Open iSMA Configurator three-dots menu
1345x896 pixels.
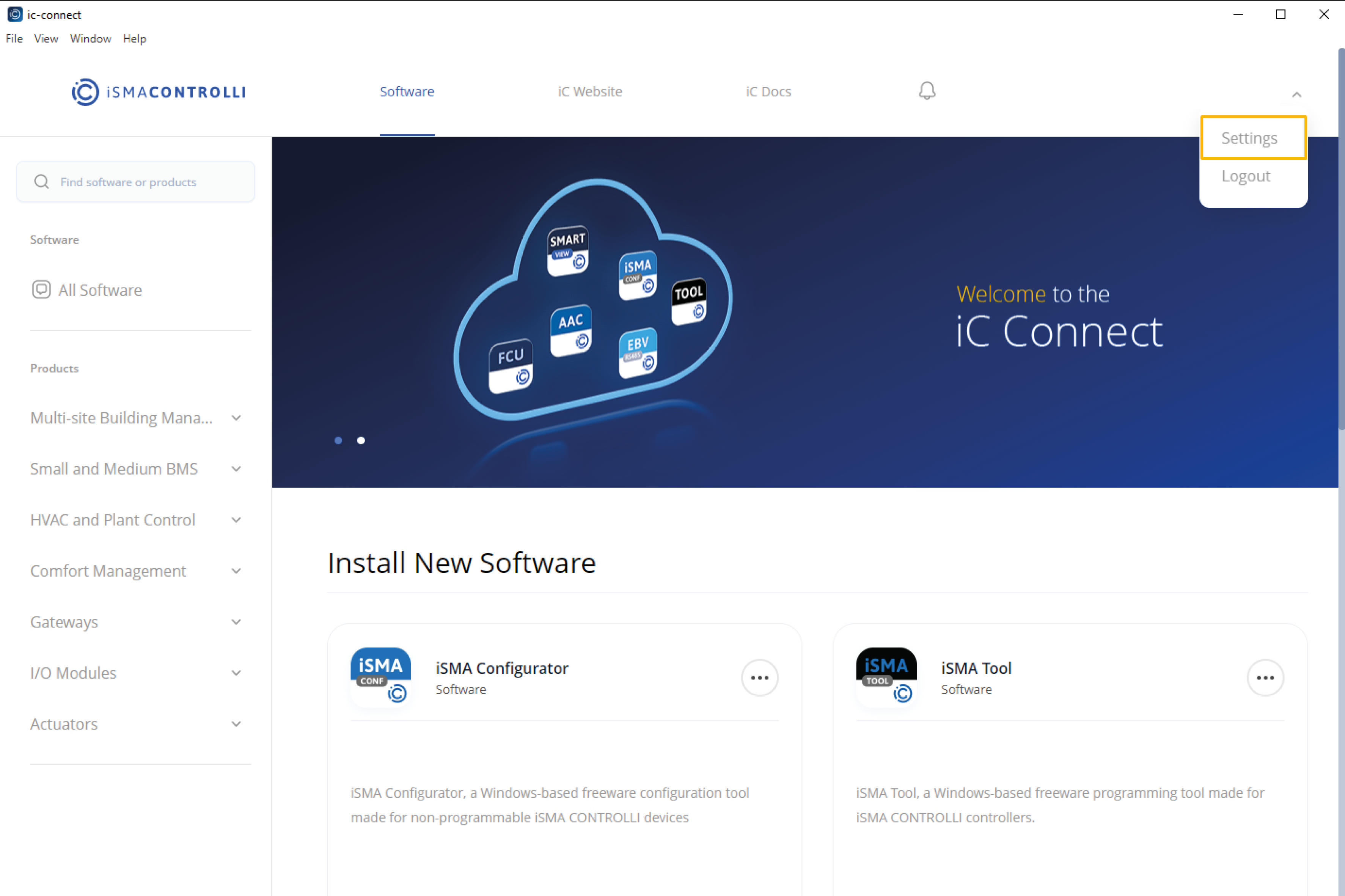click(x=759, y=678)
